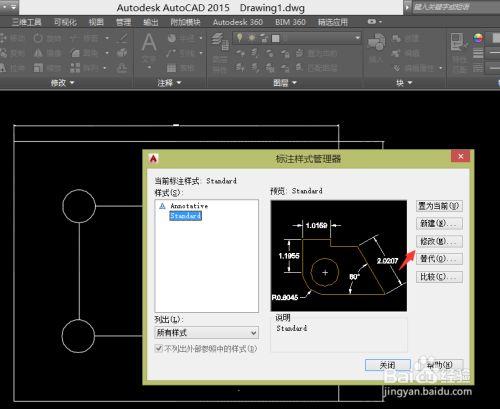Select the Trim tool icon
The width and height of the screenshot is (500, 409).
[x=75, y=38]
